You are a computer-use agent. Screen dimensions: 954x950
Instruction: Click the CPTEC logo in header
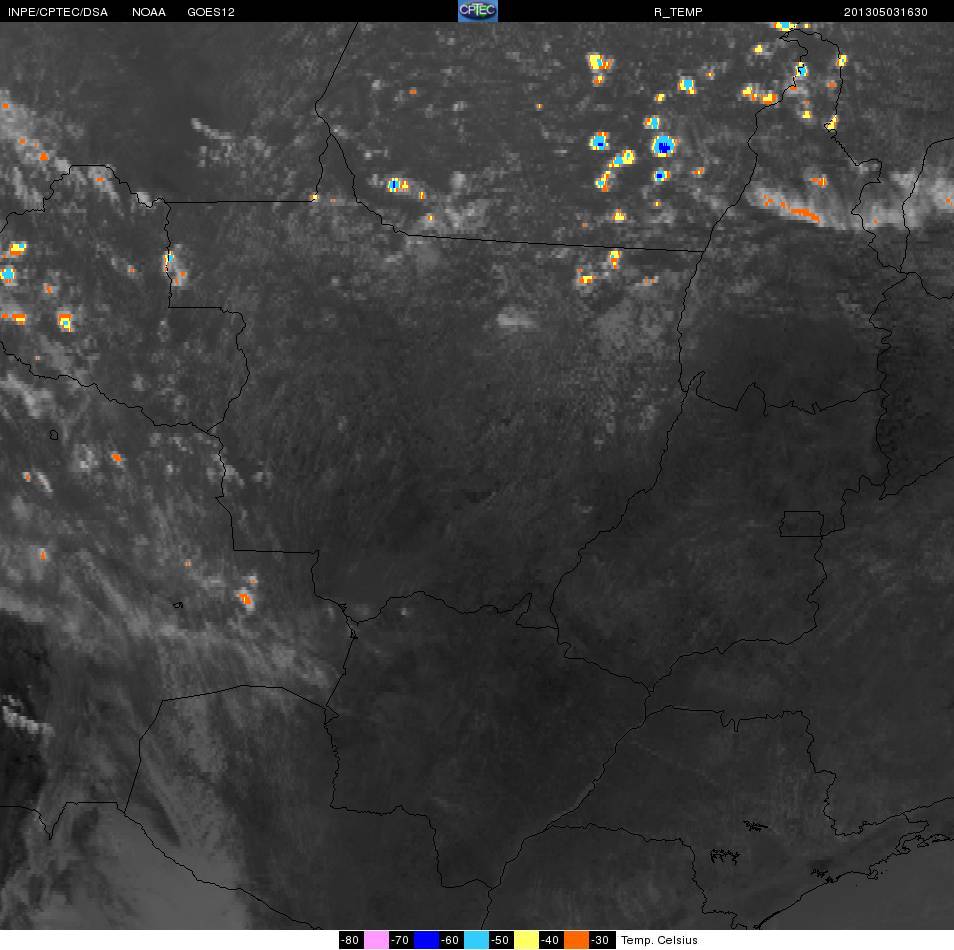(478, 11)
